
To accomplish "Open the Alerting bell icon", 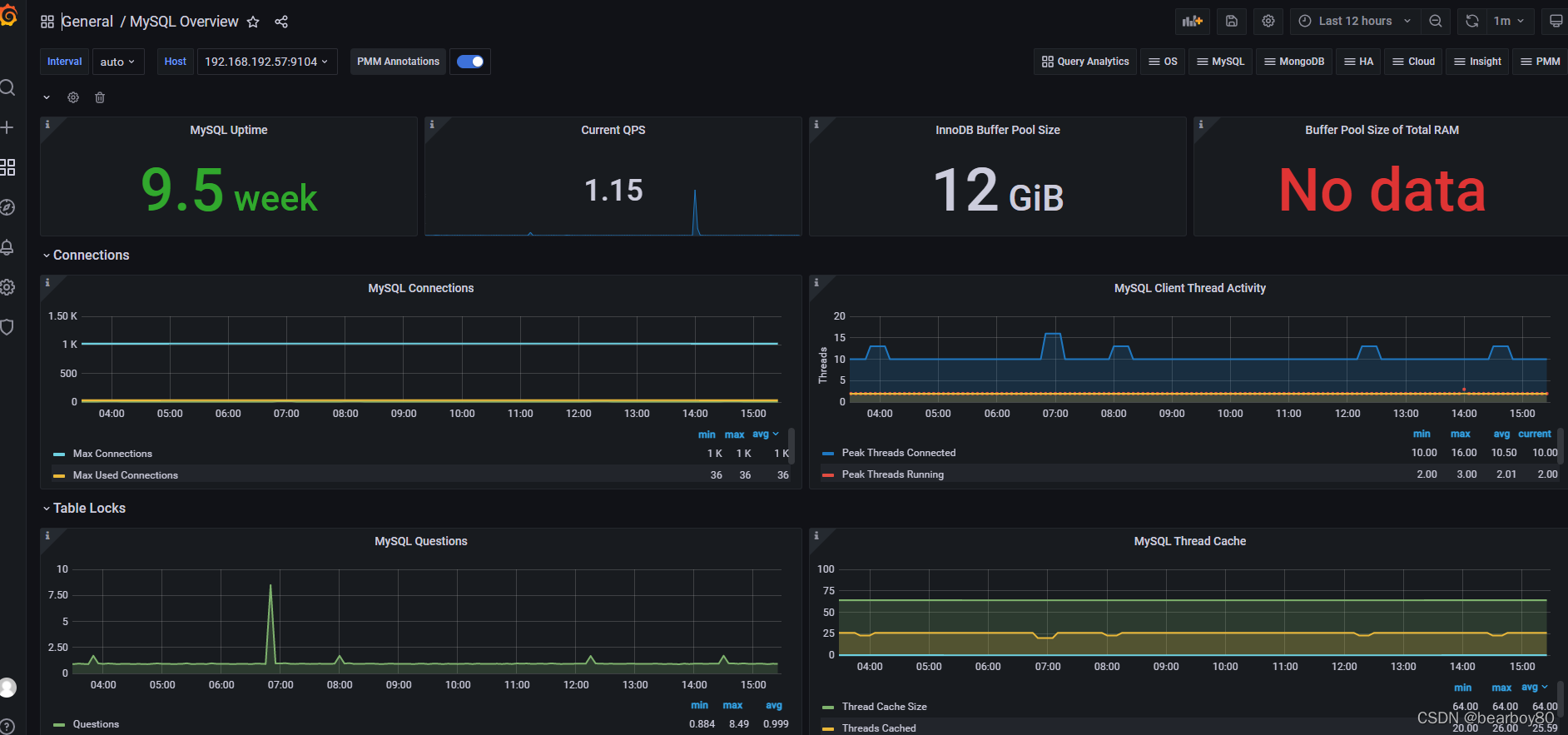I will coord(7,247).
